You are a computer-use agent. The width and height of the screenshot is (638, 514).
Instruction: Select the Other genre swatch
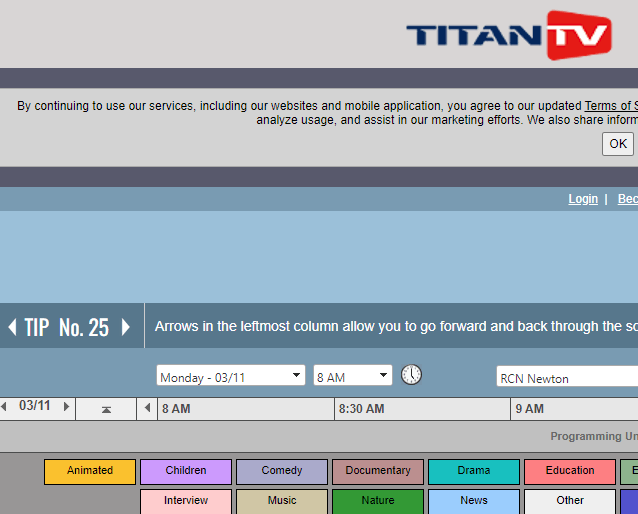pyautogui.click(x=570, y=501)
